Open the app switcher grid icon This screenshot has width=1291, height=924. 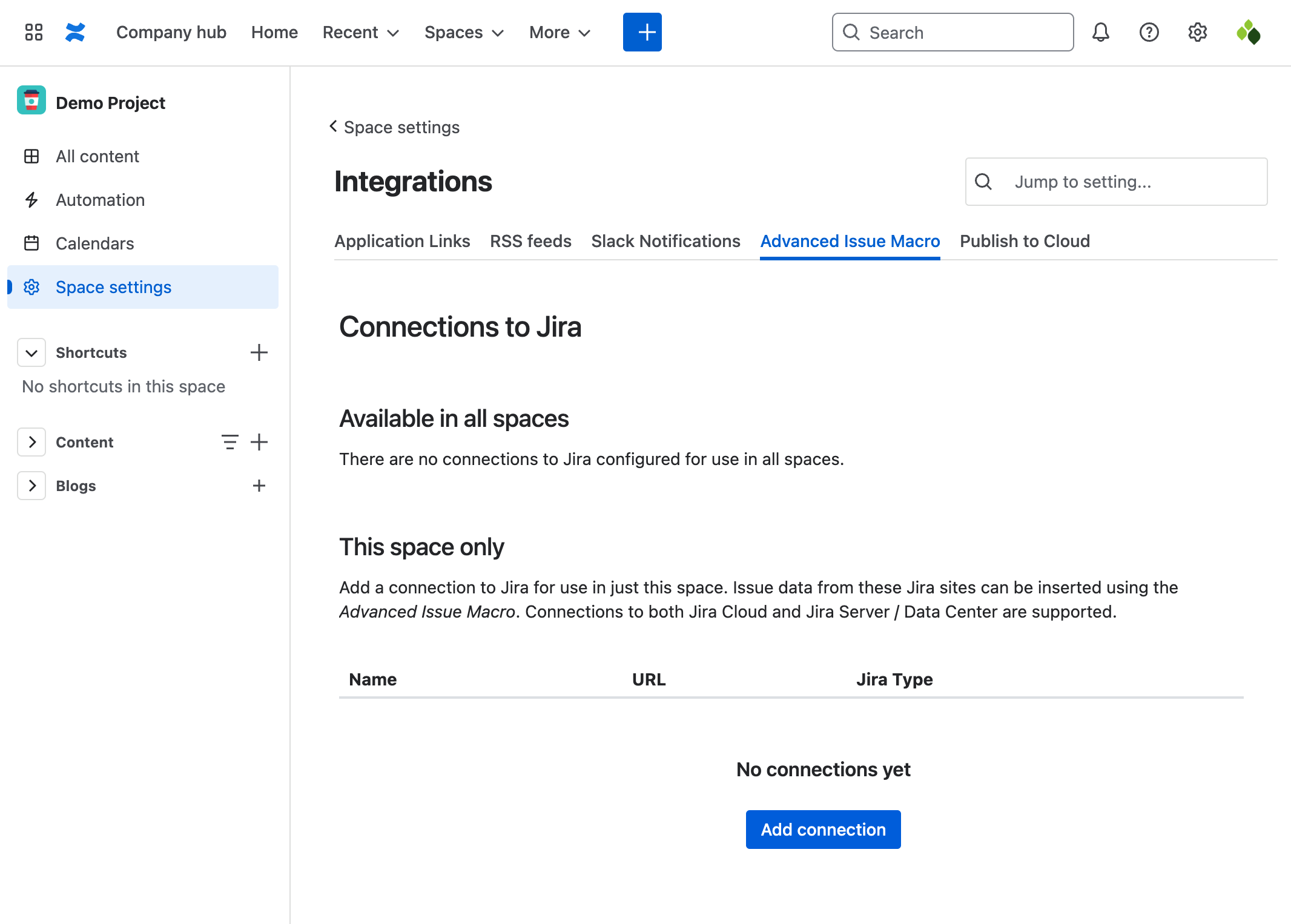click(x=34, y=32)
